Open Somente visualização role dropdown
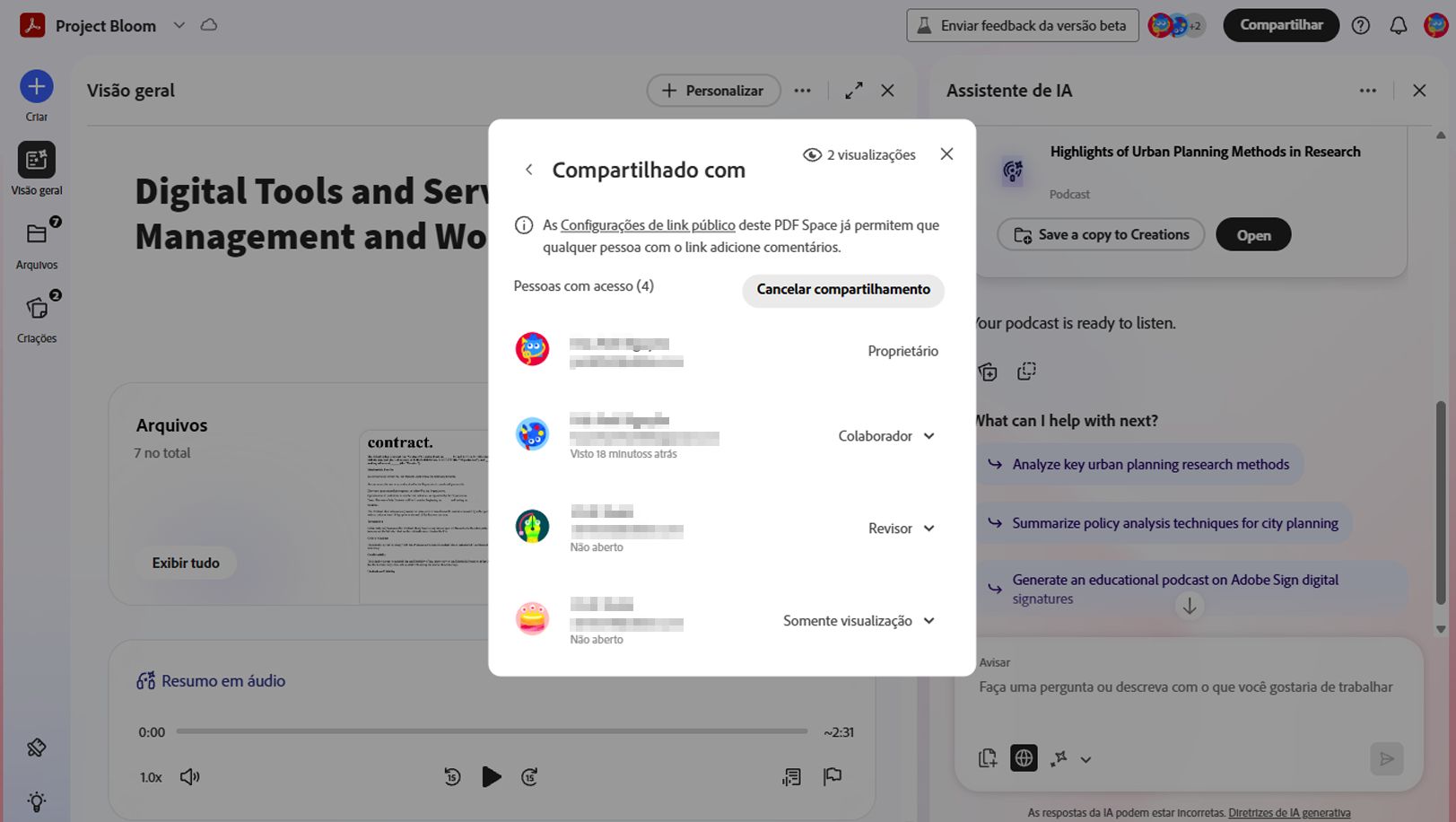The image size is (1456, 822). (859, 621)
